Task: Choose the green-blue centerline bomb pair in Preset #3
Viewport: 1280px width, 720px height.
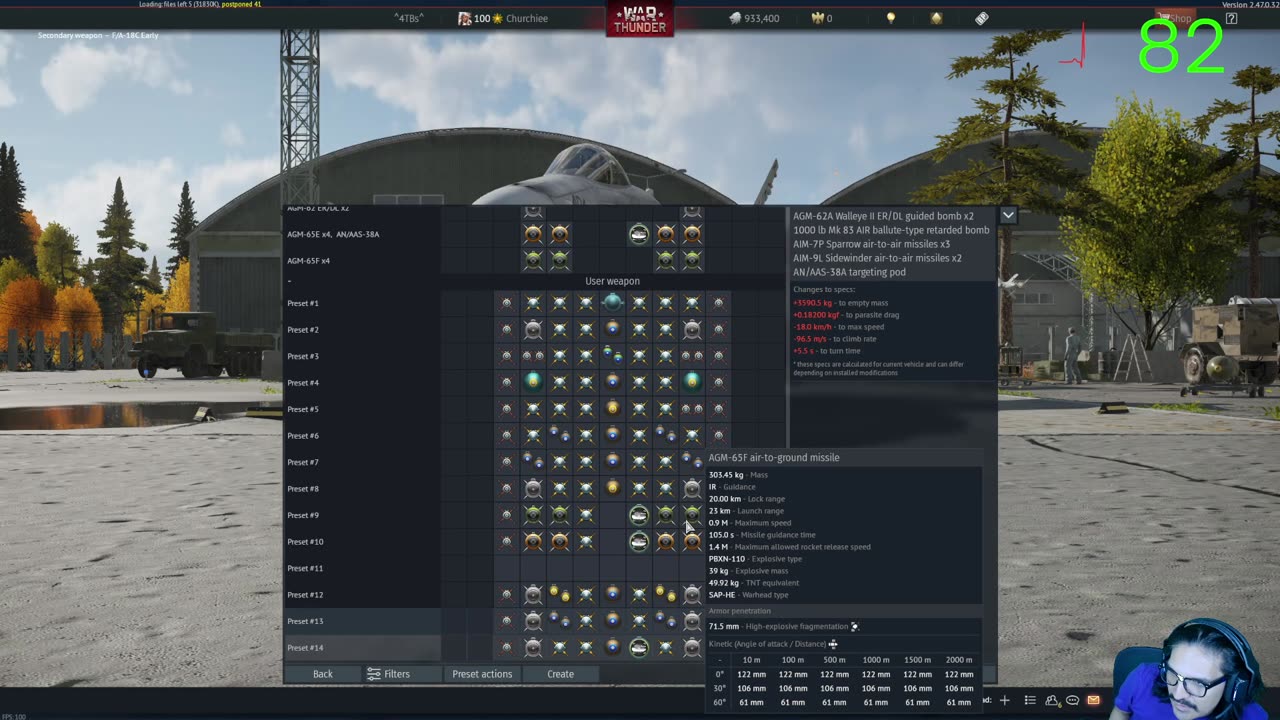Action: 612,355
